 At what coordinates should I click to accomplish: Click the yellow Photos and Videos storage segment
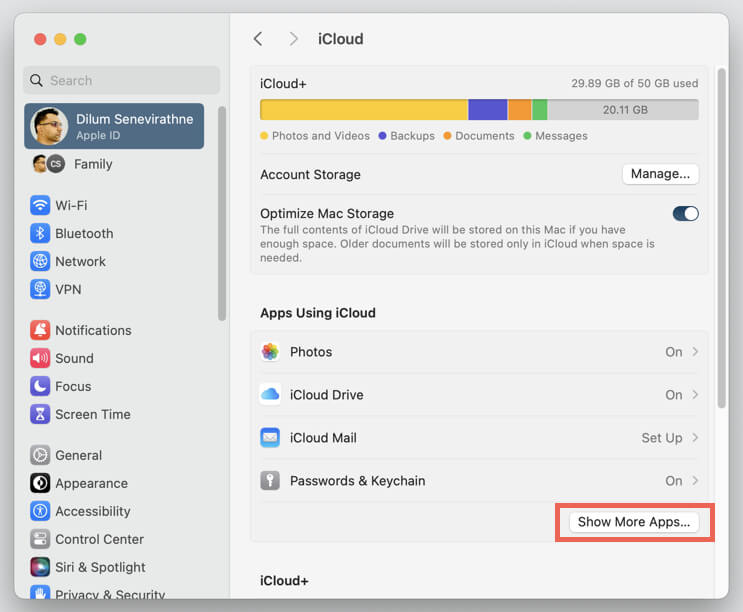click(364, 110)
